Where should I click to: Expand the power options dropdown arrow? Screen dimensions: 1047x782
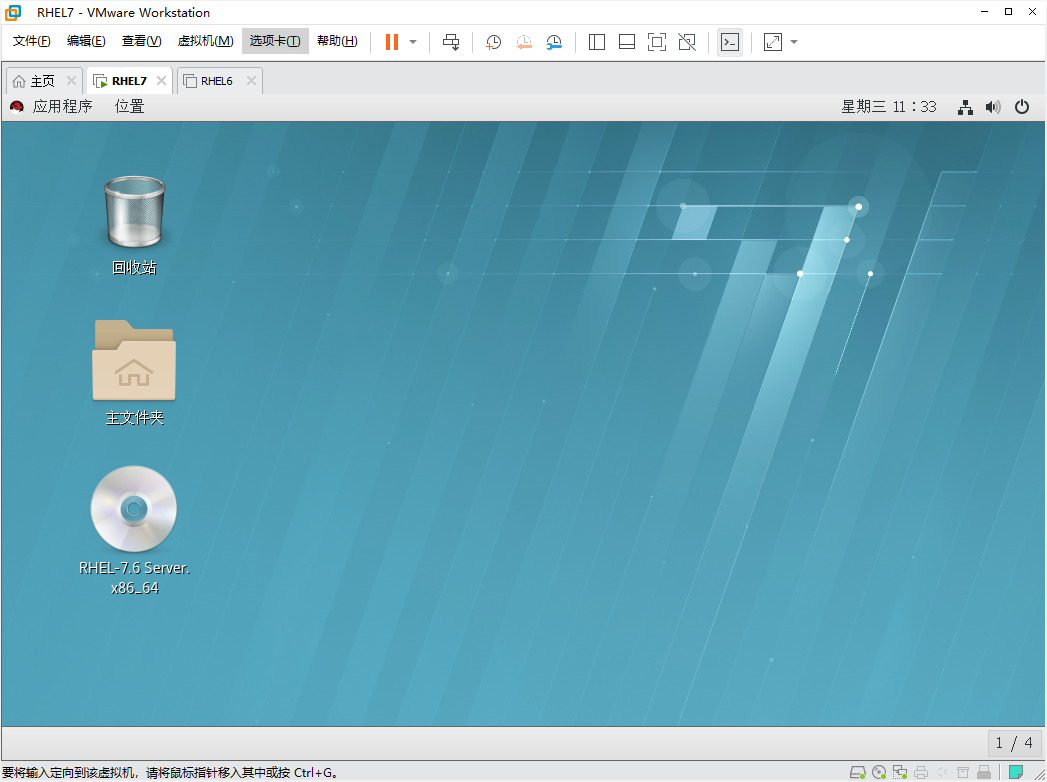coord(413,42)
